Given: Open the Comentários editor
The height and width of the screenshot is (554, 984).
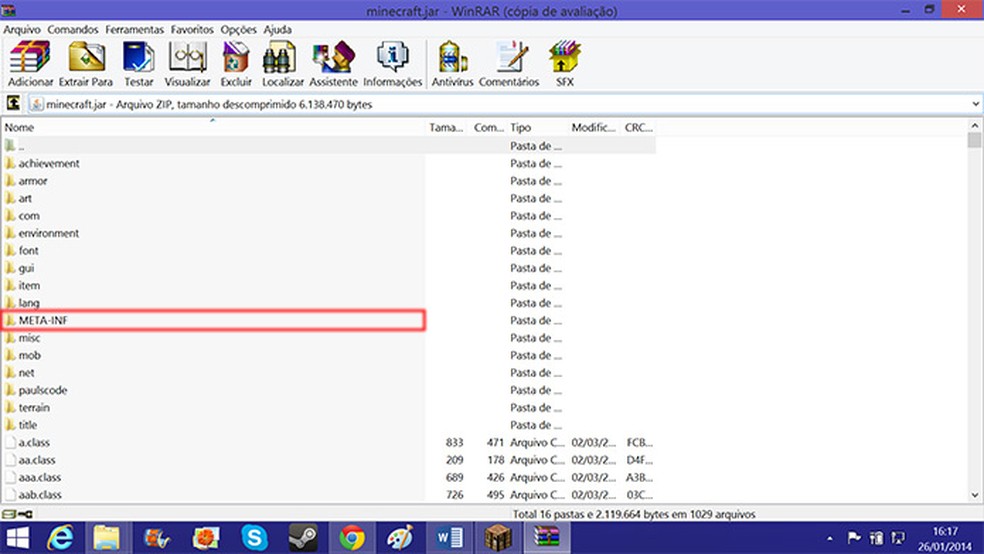Looking at the screenshot, I should 509,63.
